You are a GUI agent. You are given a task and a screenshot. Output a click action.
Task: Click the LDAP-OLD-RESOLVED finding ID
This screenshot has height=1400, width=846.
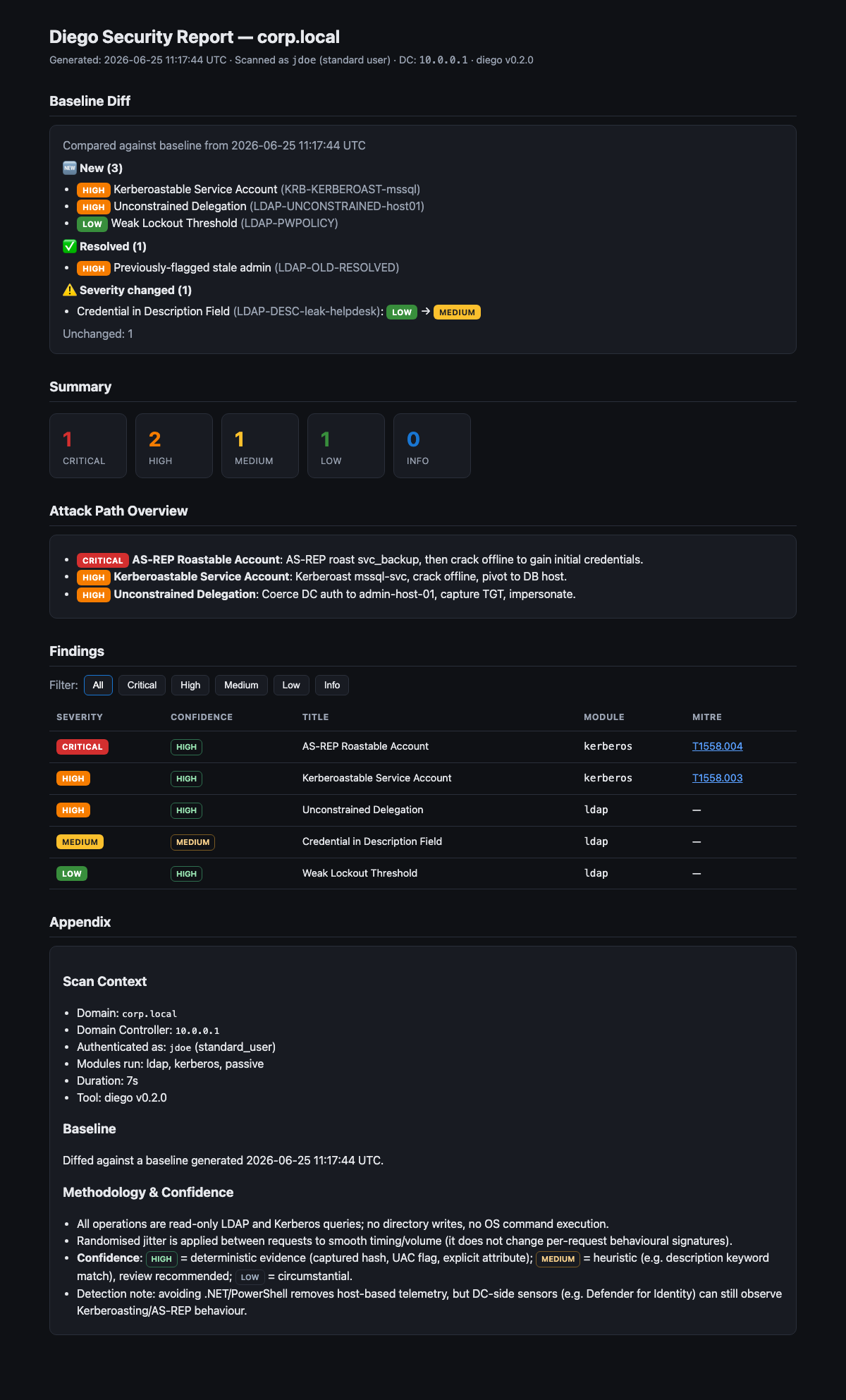337,267
